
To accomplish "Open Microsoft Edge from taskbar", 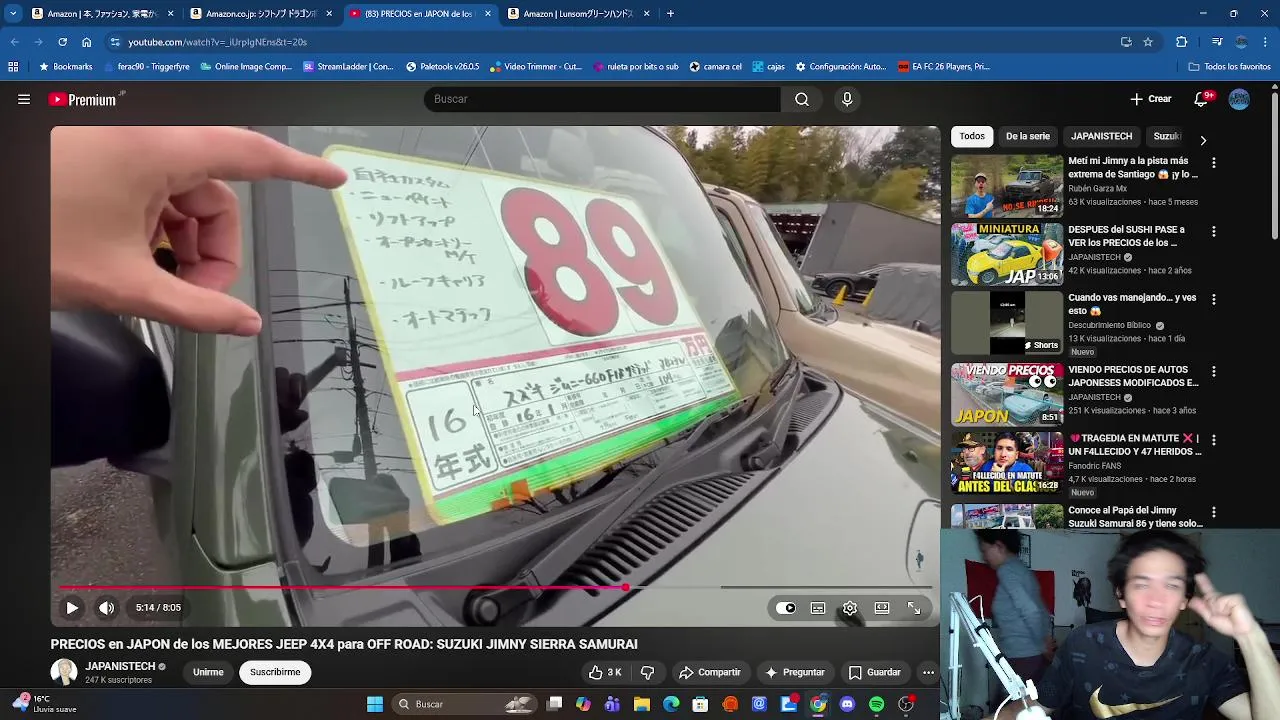I will pos(671,704).
